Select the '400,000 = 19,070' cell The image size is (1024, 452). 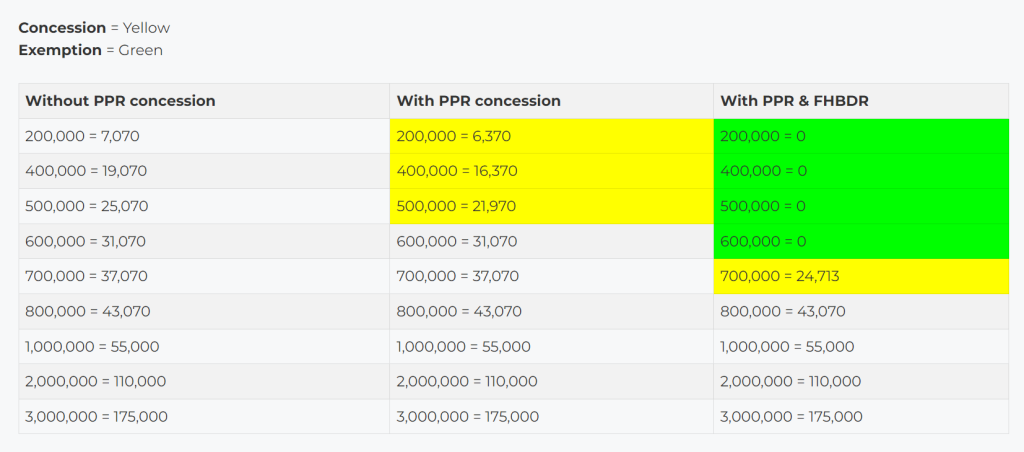86,171
